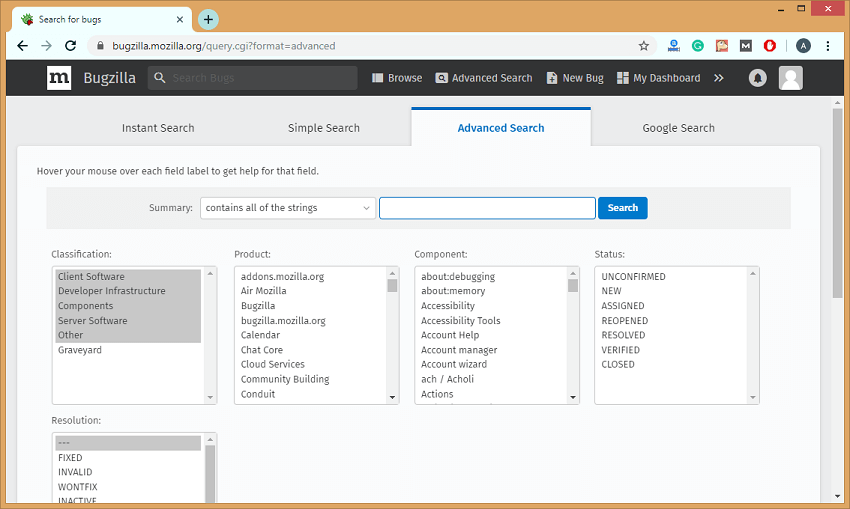Open the Chrome profile avatar 'A'
Viewport: 850px width, 509px height.
point(803,46)
